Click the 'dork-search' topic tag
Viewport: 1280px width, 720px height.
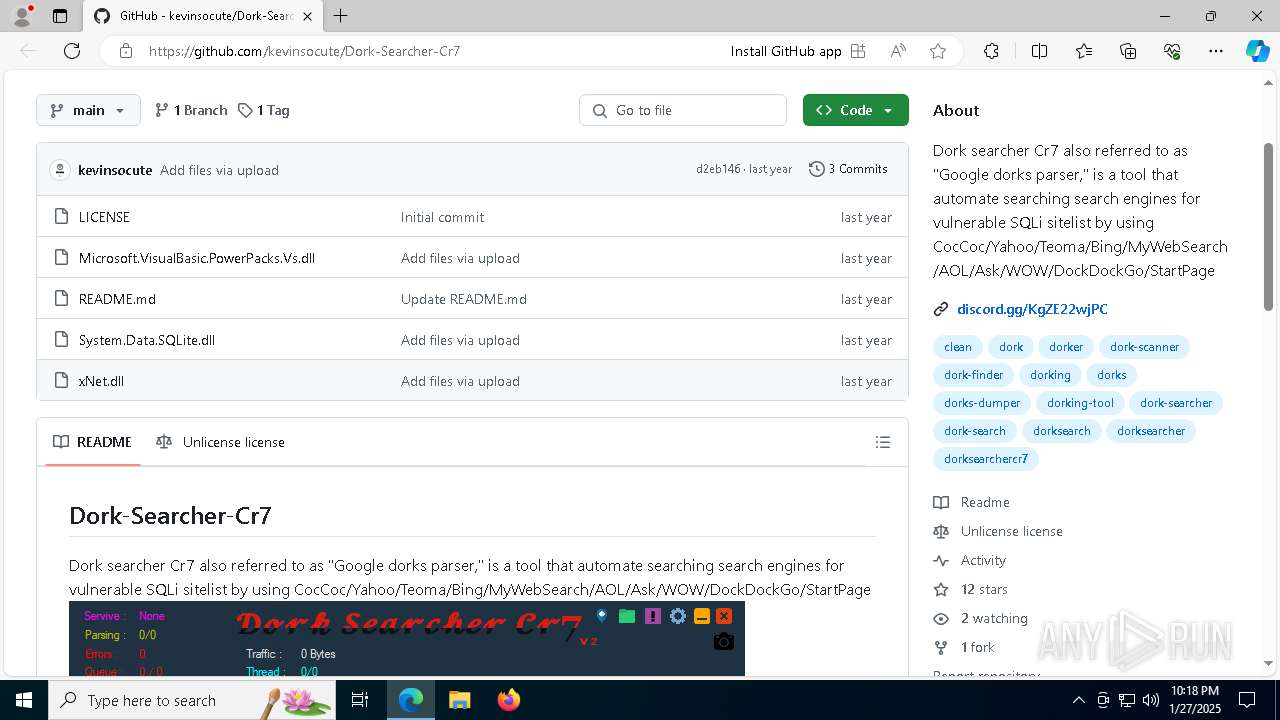tap(975, 431)
